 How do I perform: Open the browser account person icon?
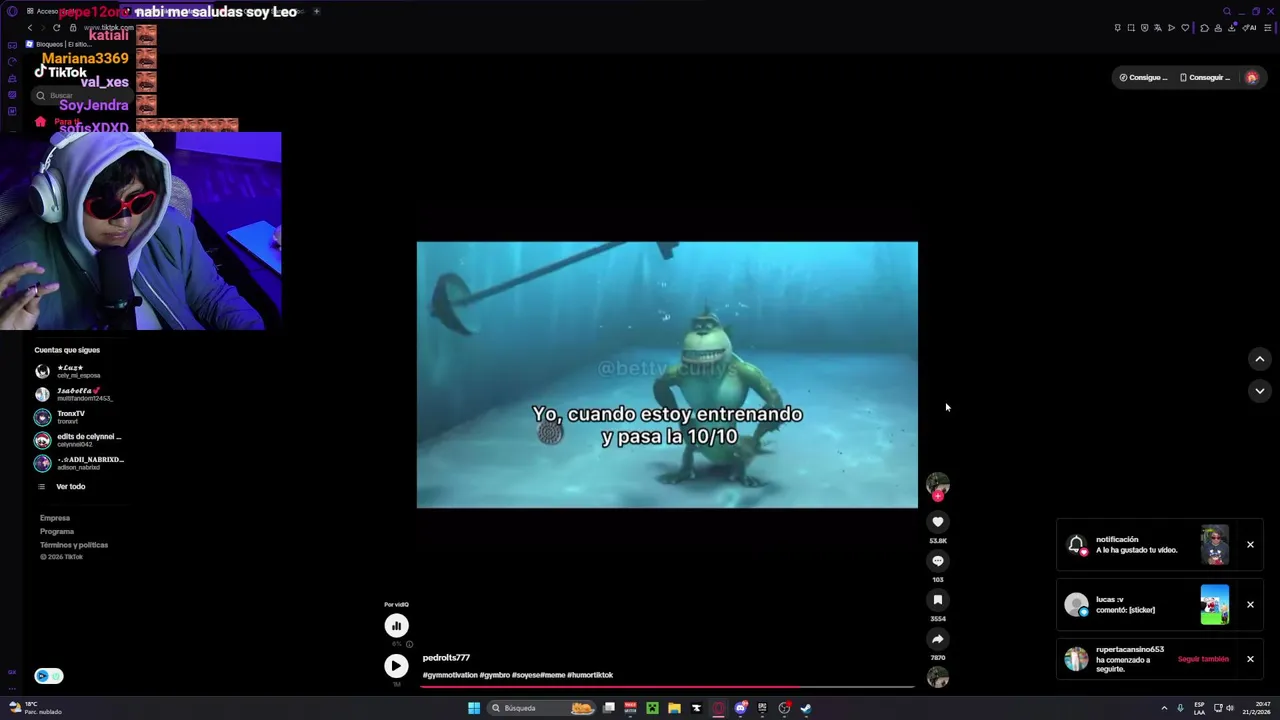pos(1218,28)
